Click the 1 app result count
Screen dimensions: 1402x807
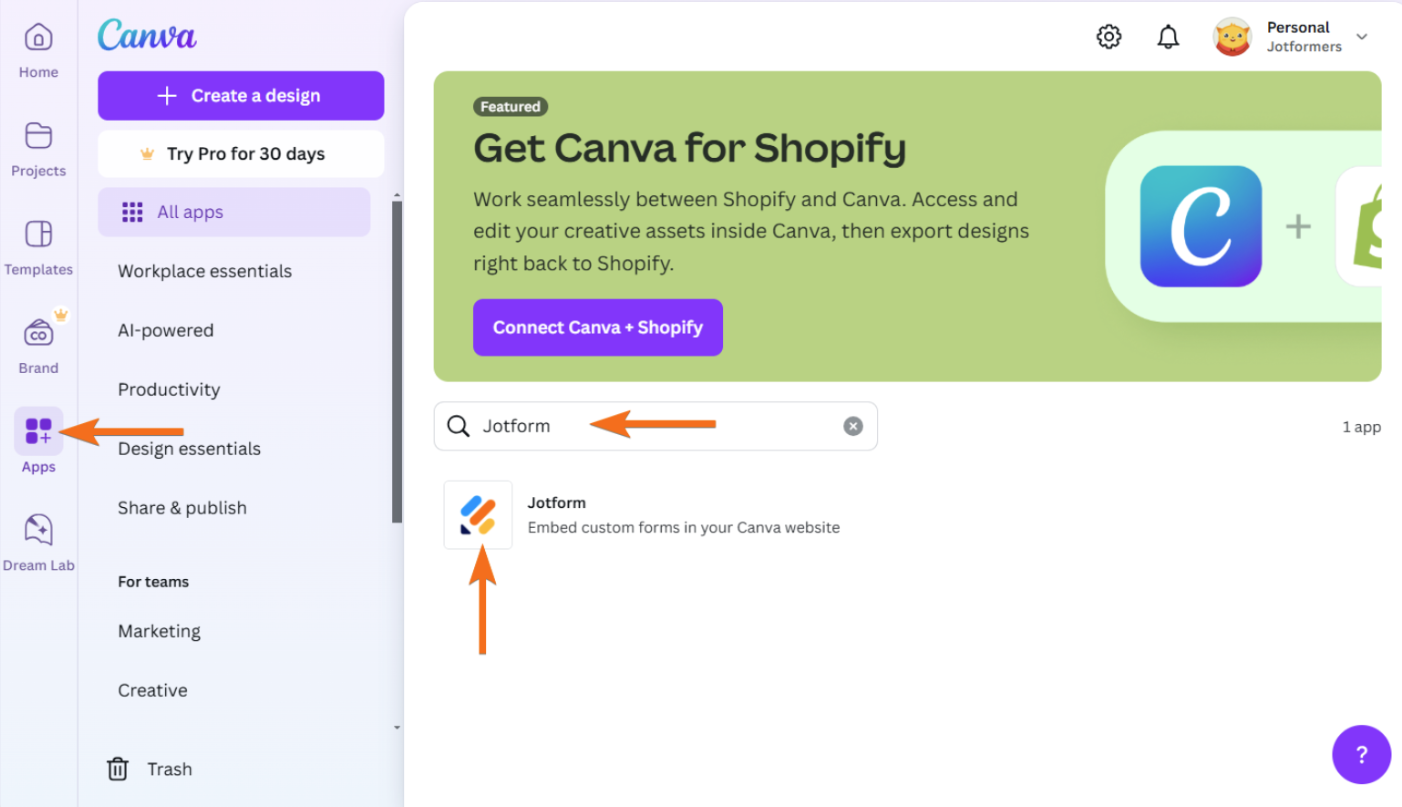(1362, 427)
